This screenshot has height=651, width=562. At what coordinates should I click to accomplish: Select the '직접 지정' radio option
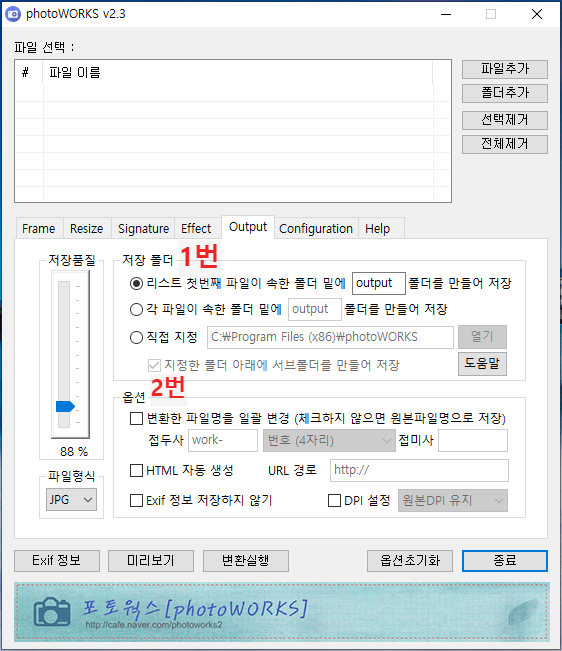tap(136, 337)
